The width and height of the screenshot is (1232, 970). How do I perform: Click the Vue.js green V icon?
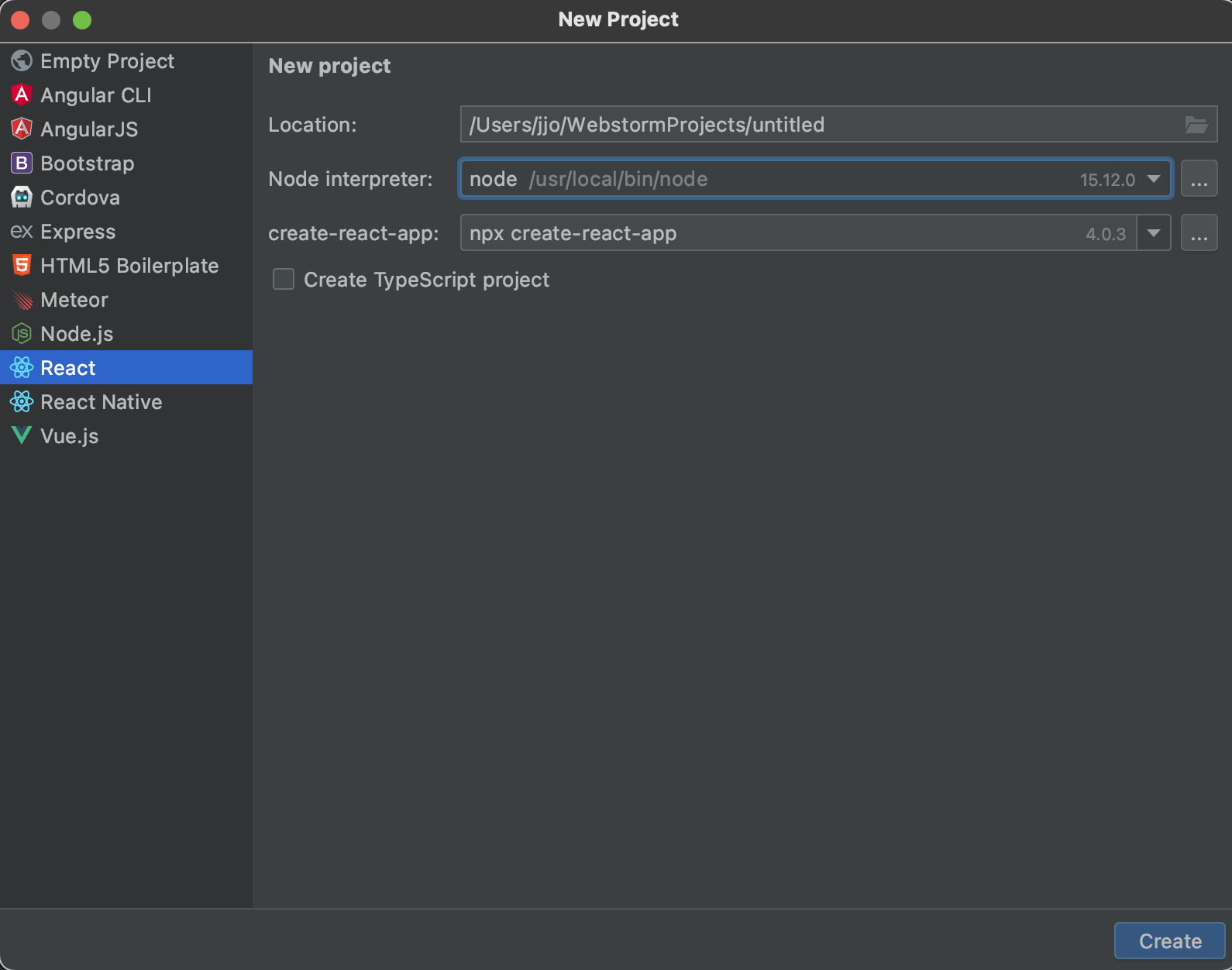pyautogui.click(x=22, y=435)
